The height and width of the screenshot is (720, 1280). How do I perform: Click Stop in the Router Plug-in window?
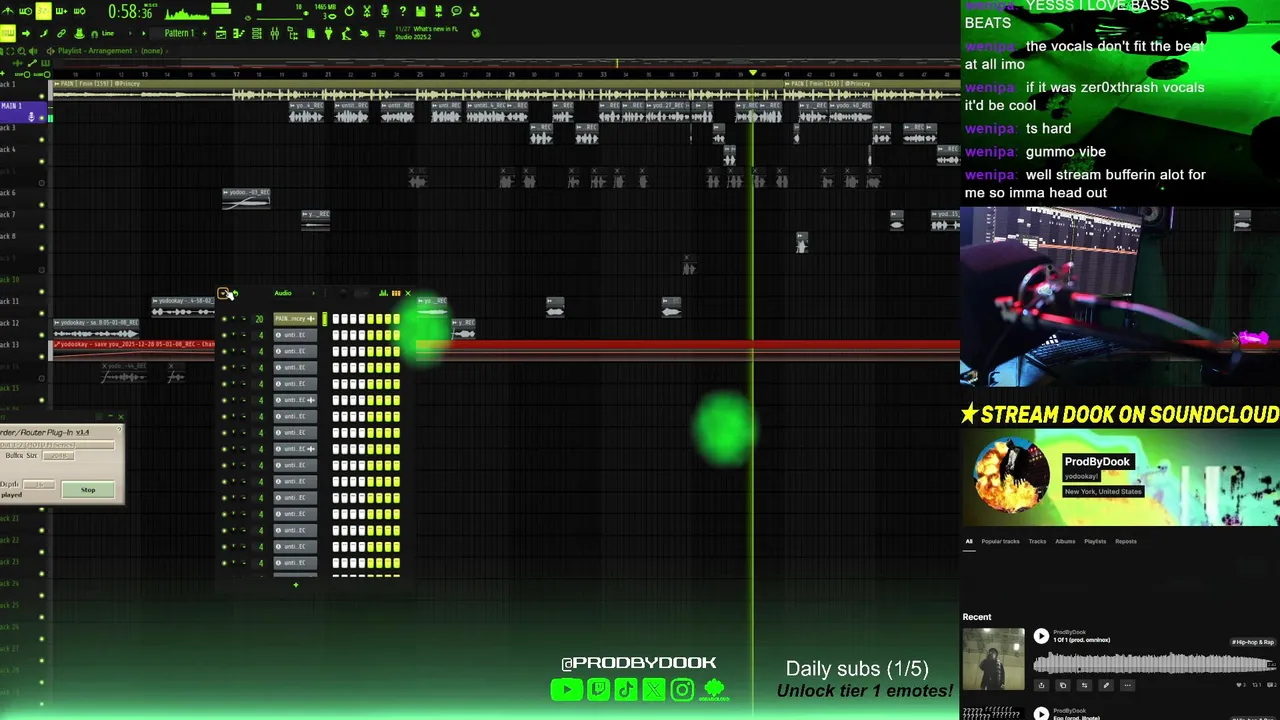point(88,489)
